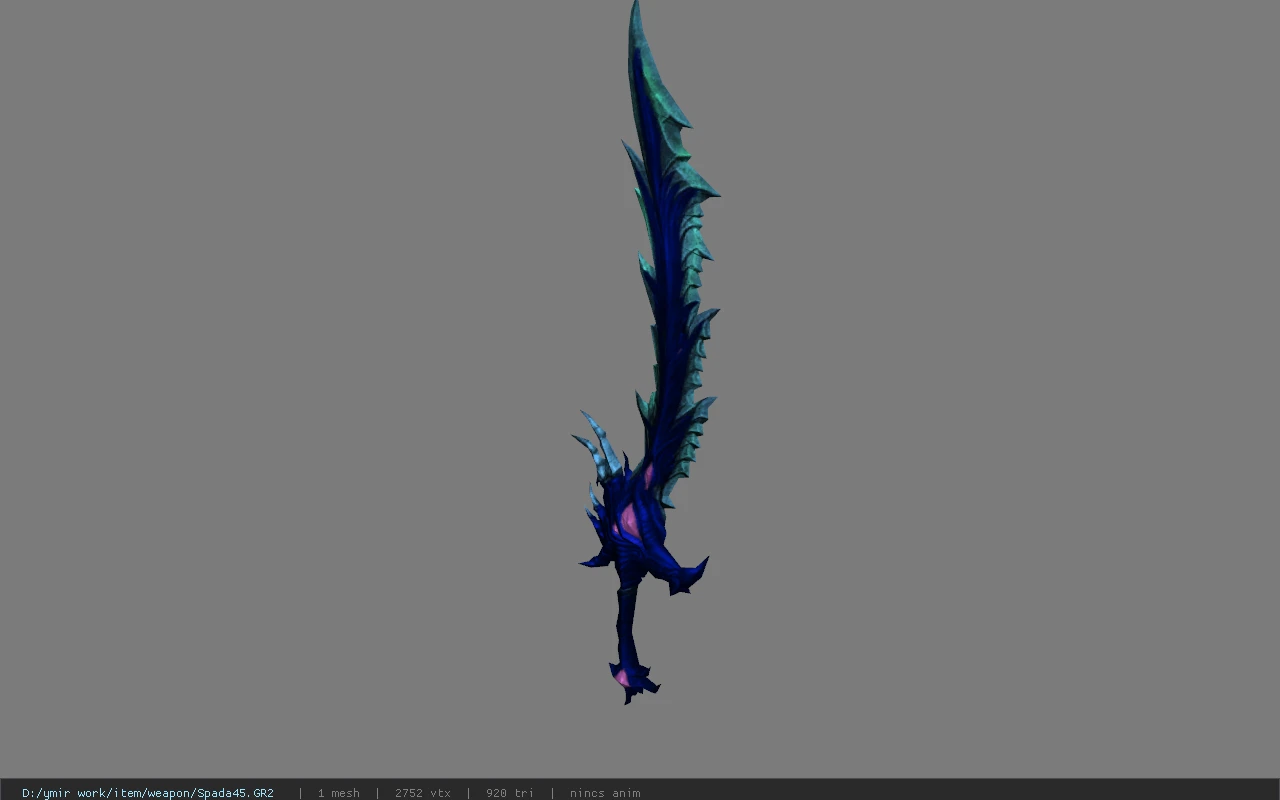Click the "920 tri" triangle count
Image resolution: width=1280 pixels, height=800 pixels.
coord(510,793)
